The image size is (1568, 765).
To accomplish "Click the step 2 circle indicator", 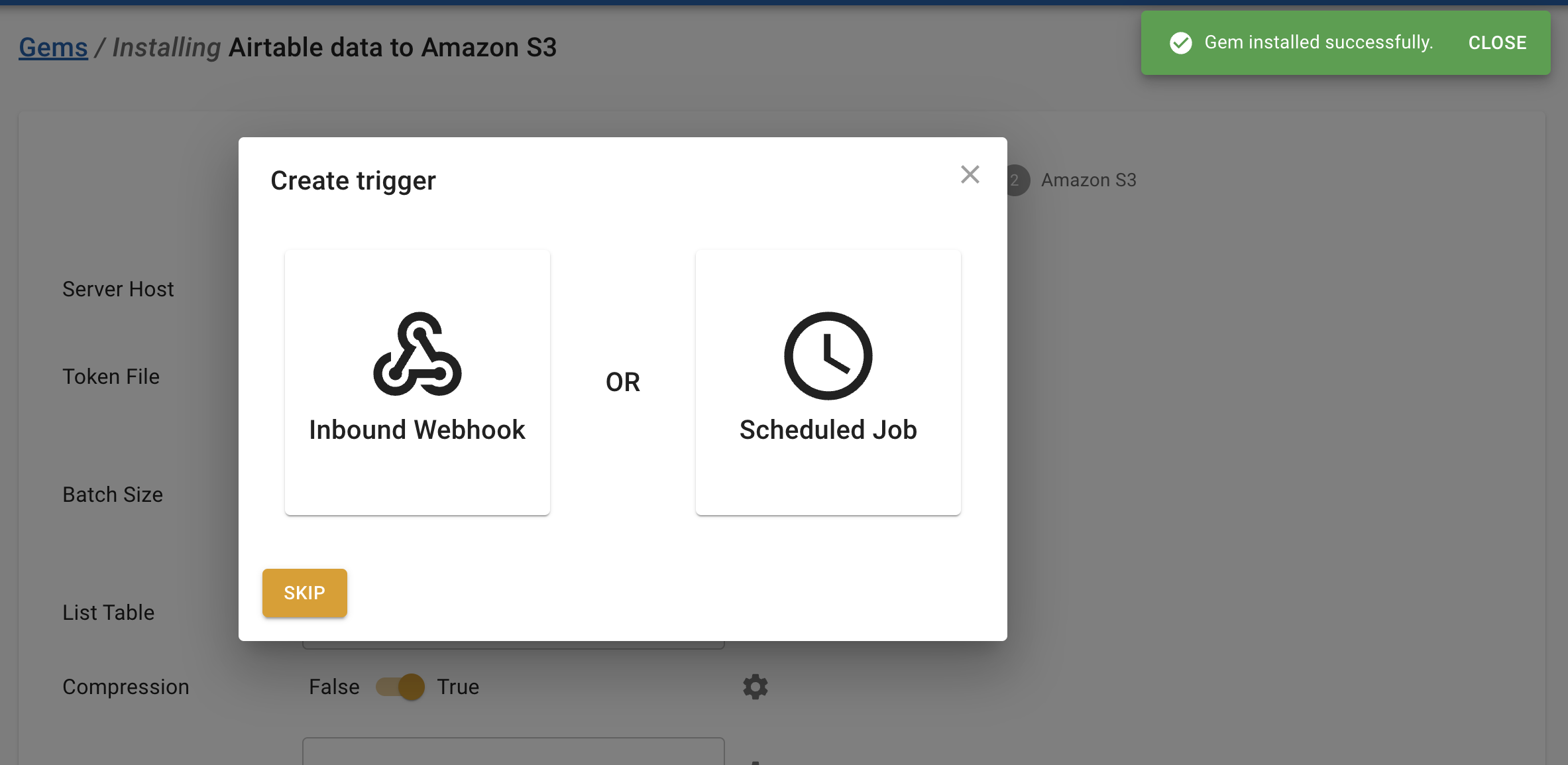I will click(x=1017, y=180).
